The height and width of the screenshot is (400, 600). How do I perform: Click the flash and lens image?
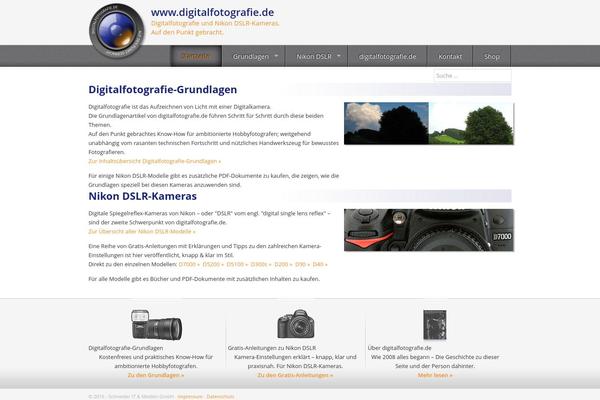click(x=157, y=325)
